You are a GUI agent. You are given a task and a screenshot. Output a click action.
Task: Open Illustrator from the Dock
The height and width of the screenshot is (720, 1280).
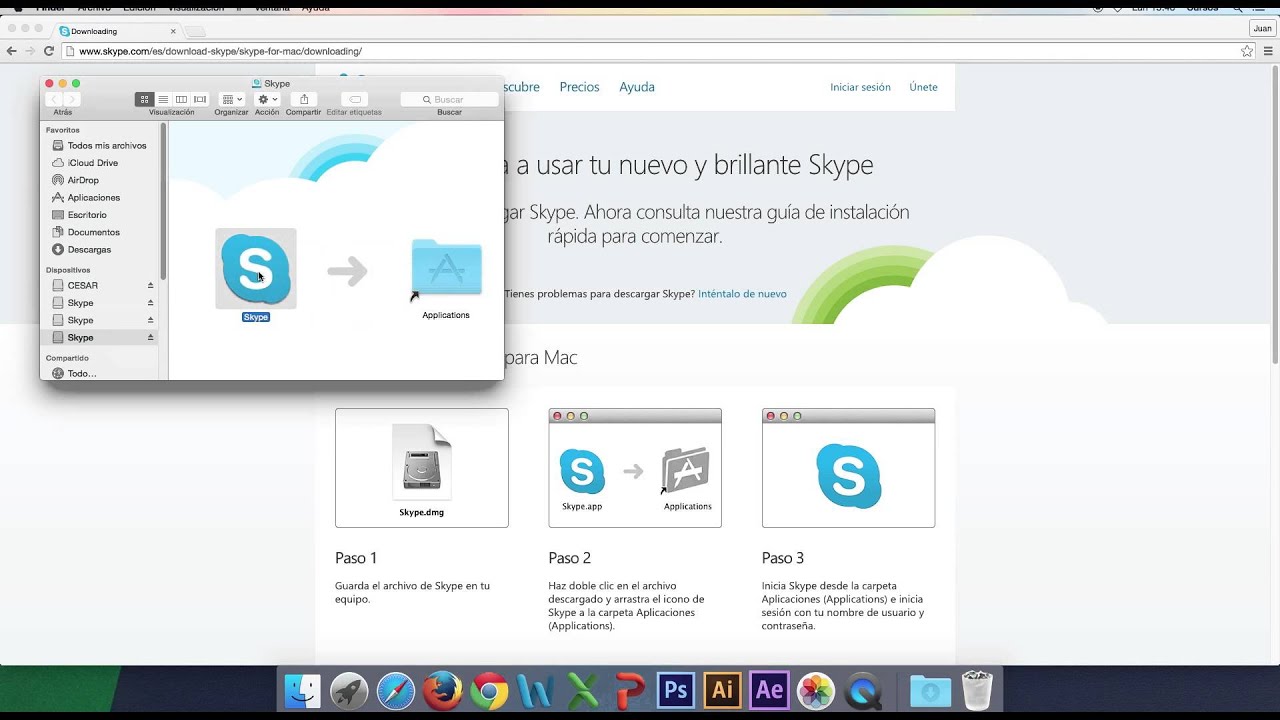click(x=723, y=691)
